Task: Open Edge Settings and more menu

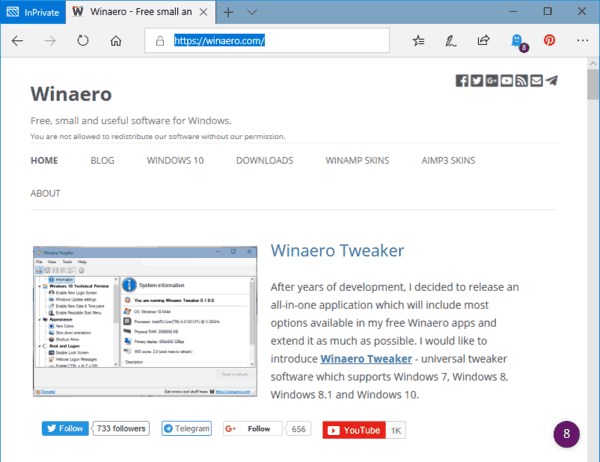Action: point(582,40)
